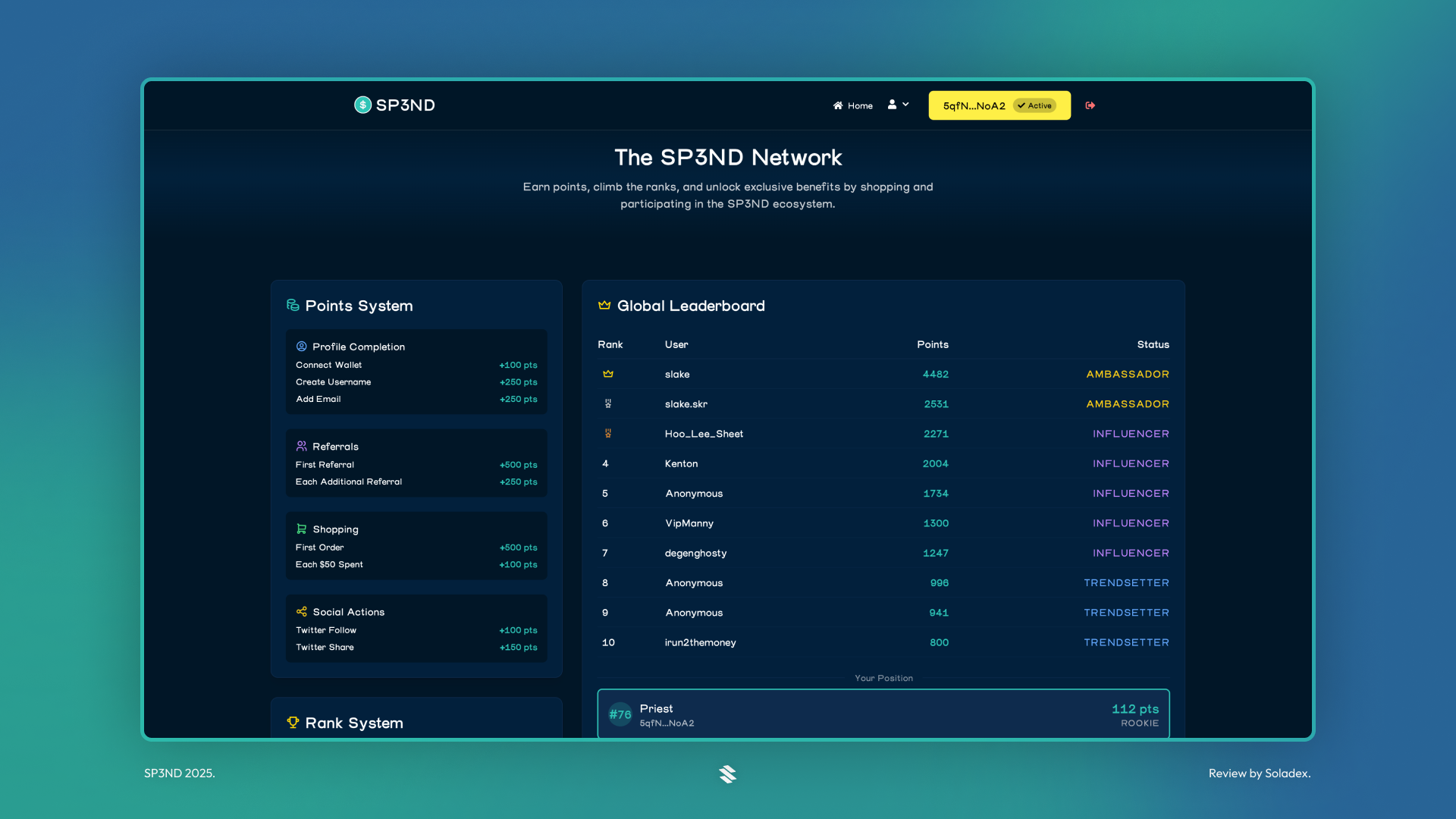Click the Global Leaderboard crown icon
This screenshot has height=819, width=1456.
(604, 306)
